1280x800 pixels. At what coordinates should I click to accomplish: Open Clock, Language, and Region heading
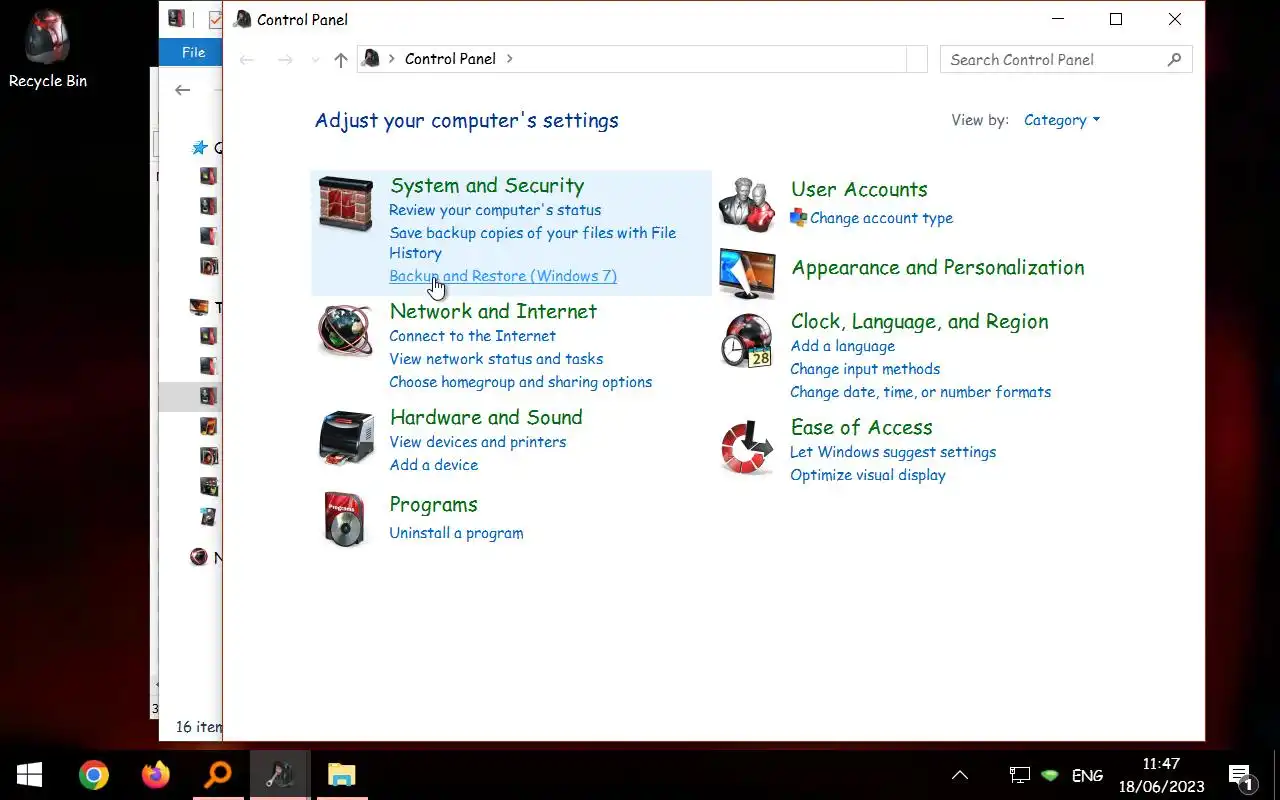pos(919,322)
